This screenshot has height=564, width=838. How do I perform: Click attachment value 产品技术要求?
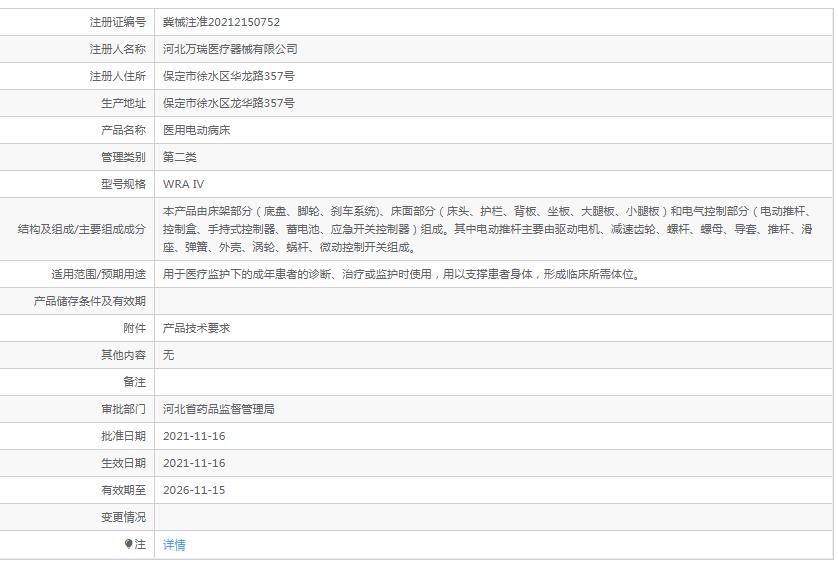197,328
